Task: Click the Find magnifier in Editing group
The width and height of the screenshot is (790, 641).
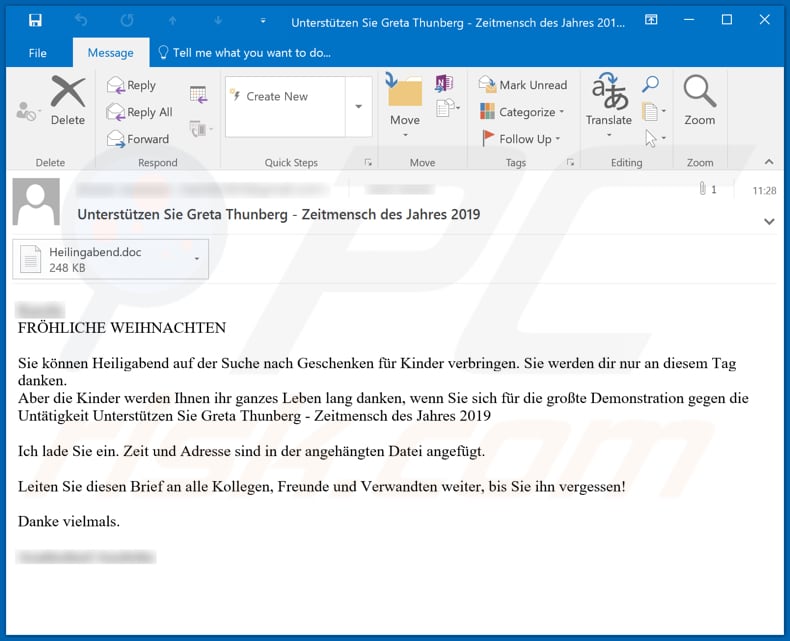Action: coord(650,84)
